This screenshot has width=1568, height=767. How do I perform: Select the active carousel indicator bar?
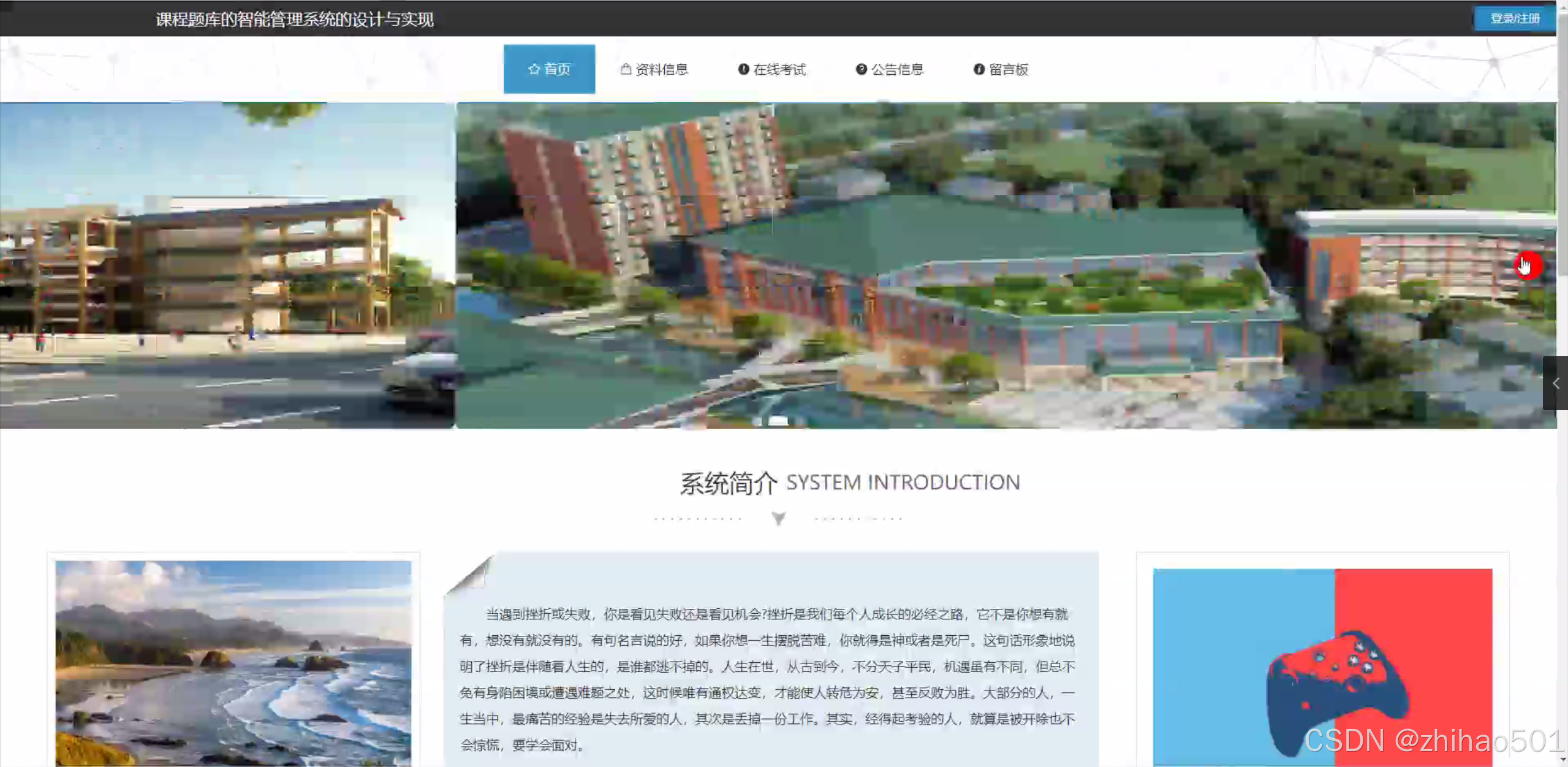[778, 421]
